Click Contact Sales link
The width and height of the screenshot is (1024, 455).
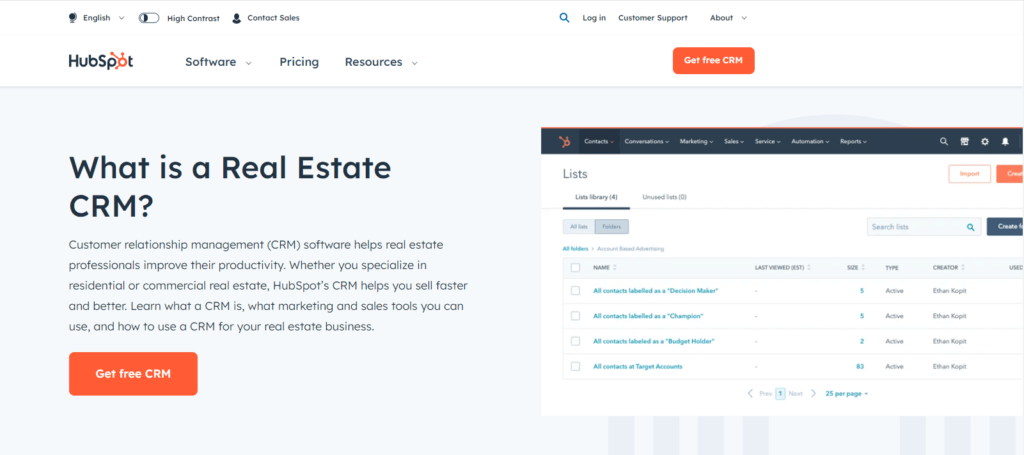273,18
